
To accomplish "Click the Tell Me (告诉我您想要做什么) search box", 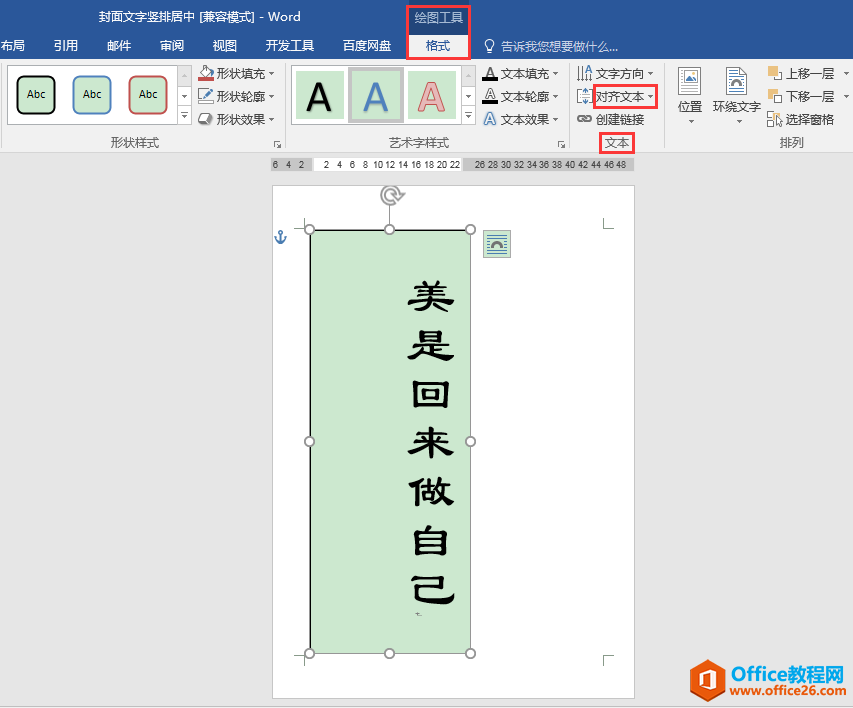I will [x=558, y=46].
